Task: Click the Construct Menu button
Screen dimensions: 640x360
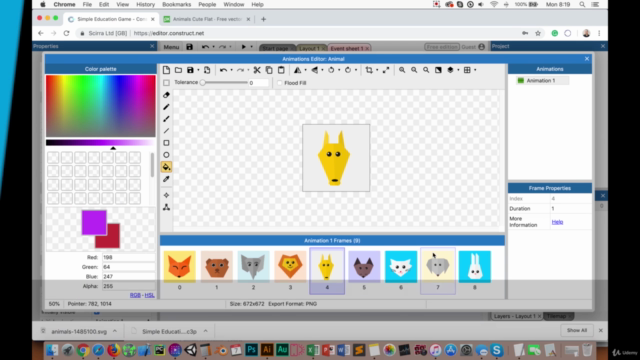Action: pos(171,47)
